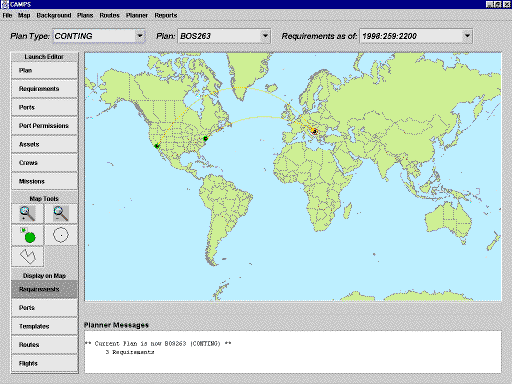Toggle Flights display on map

44,363
